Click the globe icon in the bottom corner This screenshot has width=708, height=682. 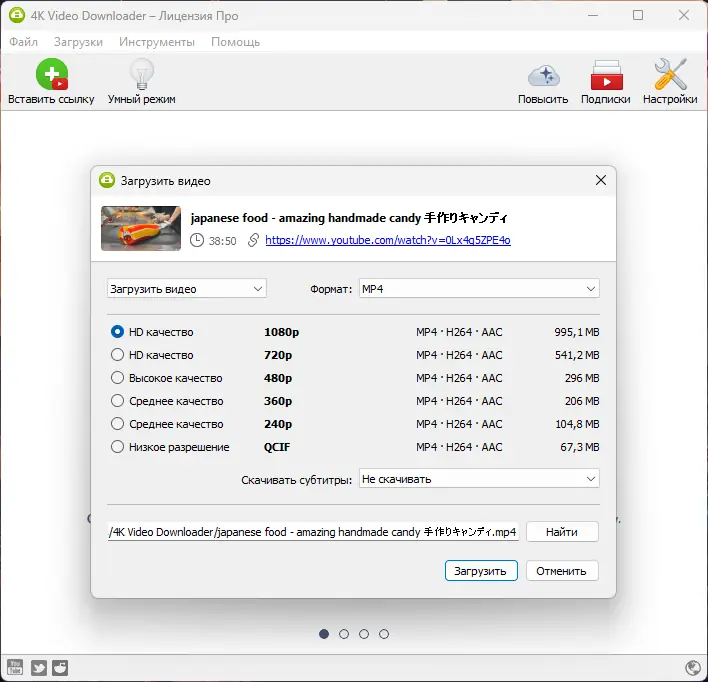693,668
